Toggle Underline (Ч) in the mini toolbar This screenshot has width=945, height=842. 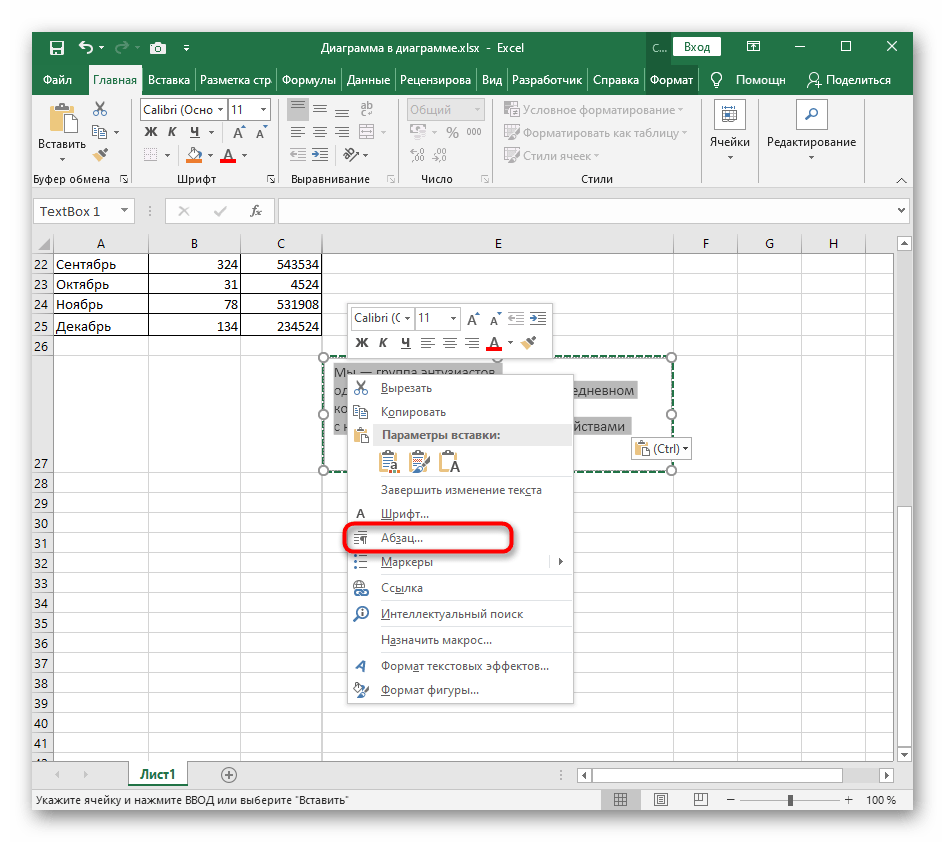click(x=405, y=343)
